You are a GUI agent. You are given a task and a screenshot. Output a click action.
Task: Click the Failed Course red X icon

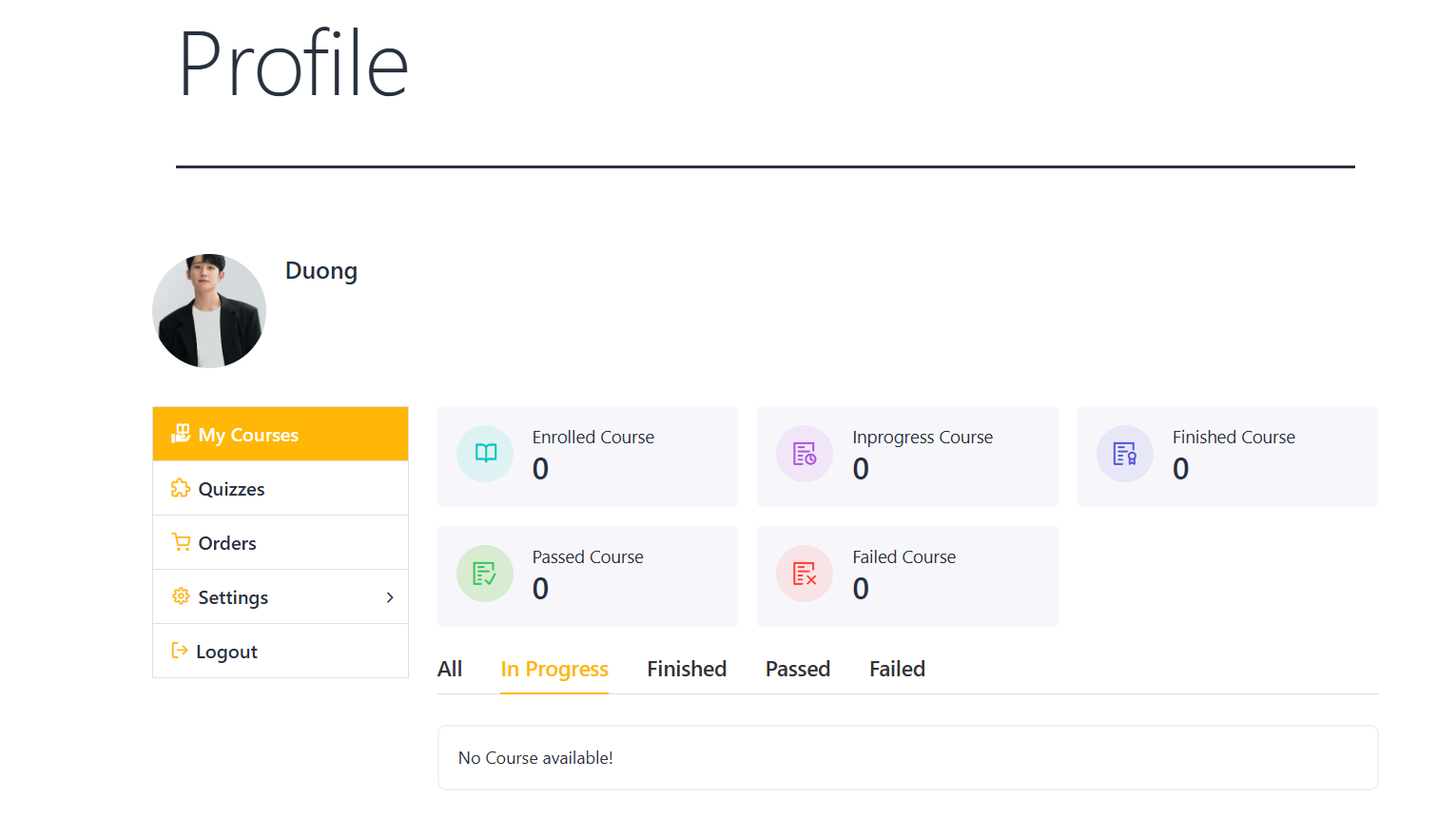pyautogui.click(x=805, y=574)
